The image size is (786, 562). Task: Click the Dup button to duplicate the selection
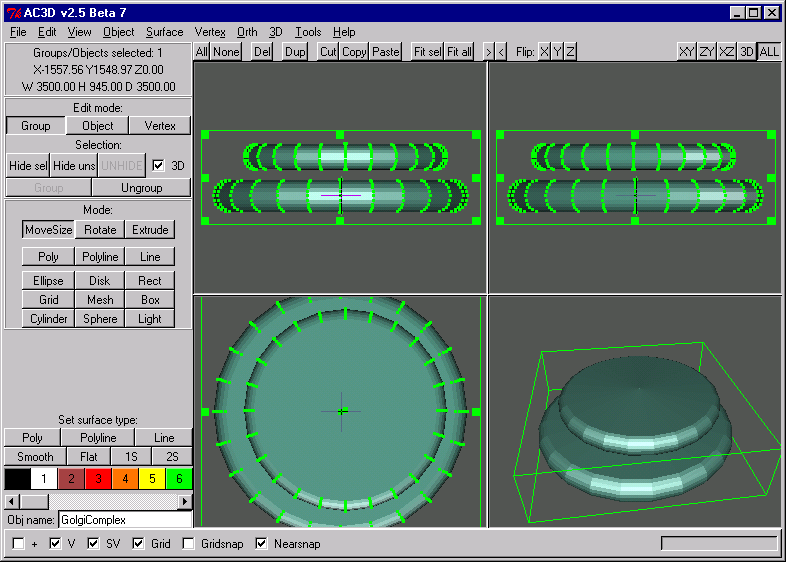pyautogui.click(x=295, y=51)
